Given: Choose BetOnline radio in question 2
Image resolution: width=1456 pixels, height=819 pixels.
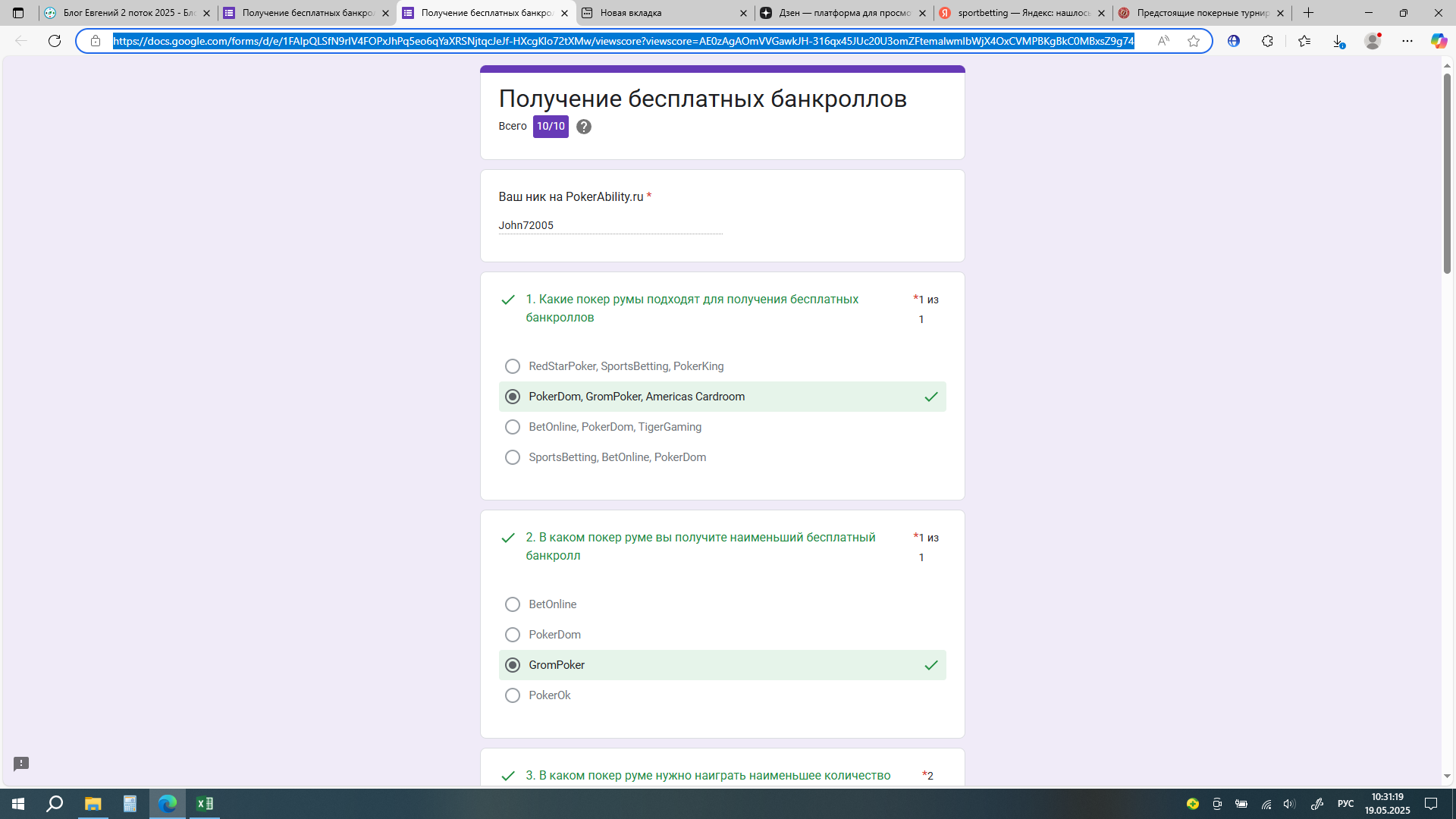Looking at the screenshot, I should point(513,604).
